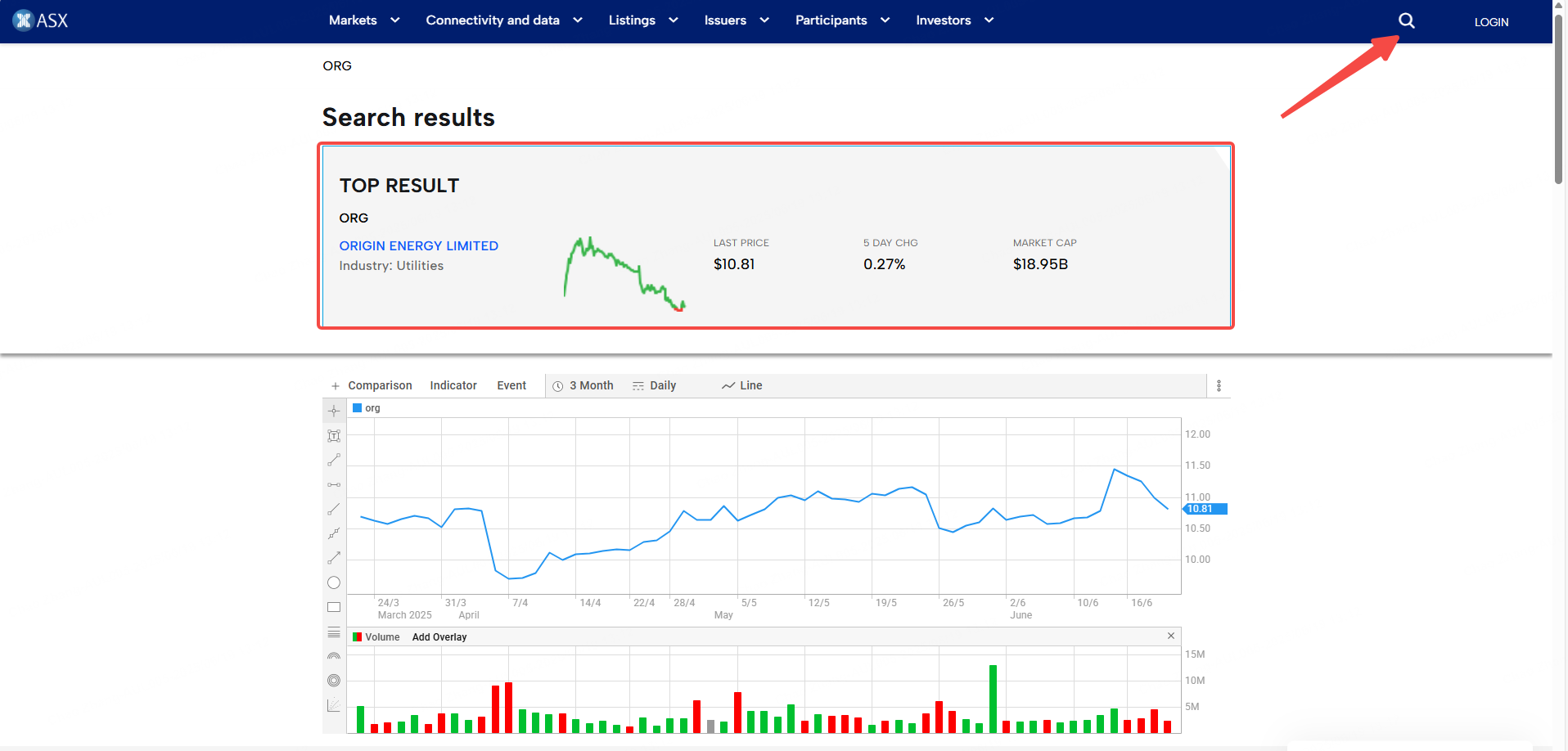
Task: Click the Industry: Utilities text
Action: 391,266
